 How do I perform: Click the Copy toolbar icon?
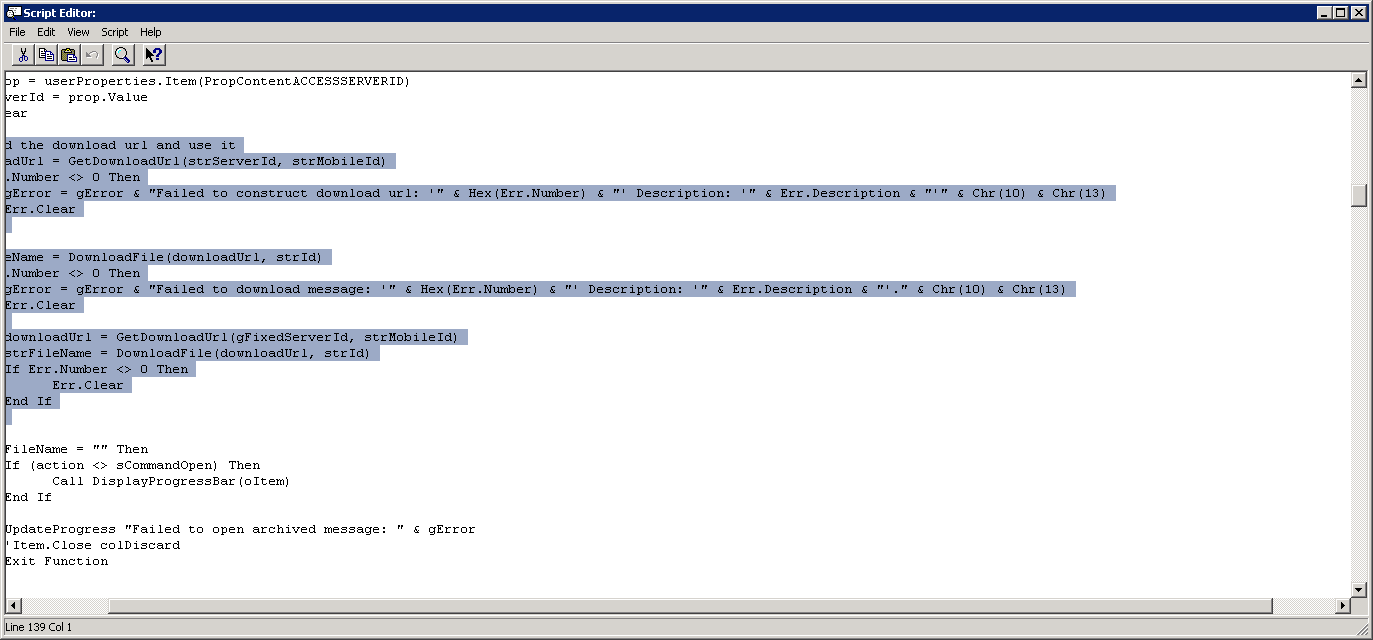(x=46, y=55)
